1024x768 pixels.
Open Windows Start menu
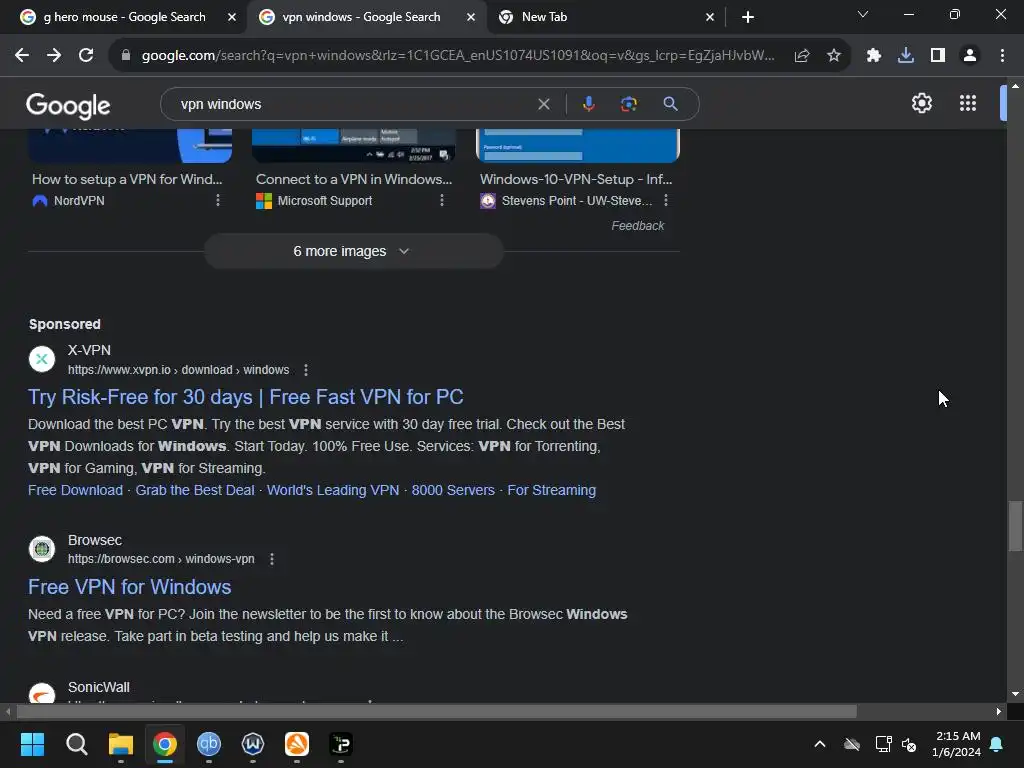pyautogui.click(x=32, y=744)
